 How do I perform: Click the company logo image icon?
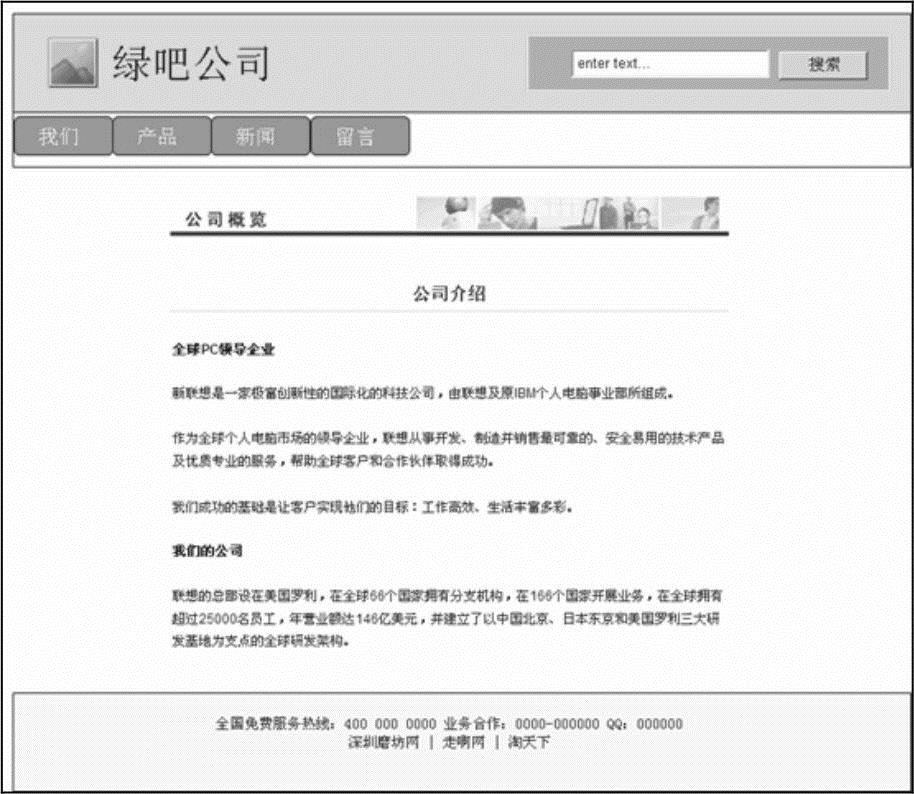73,62
